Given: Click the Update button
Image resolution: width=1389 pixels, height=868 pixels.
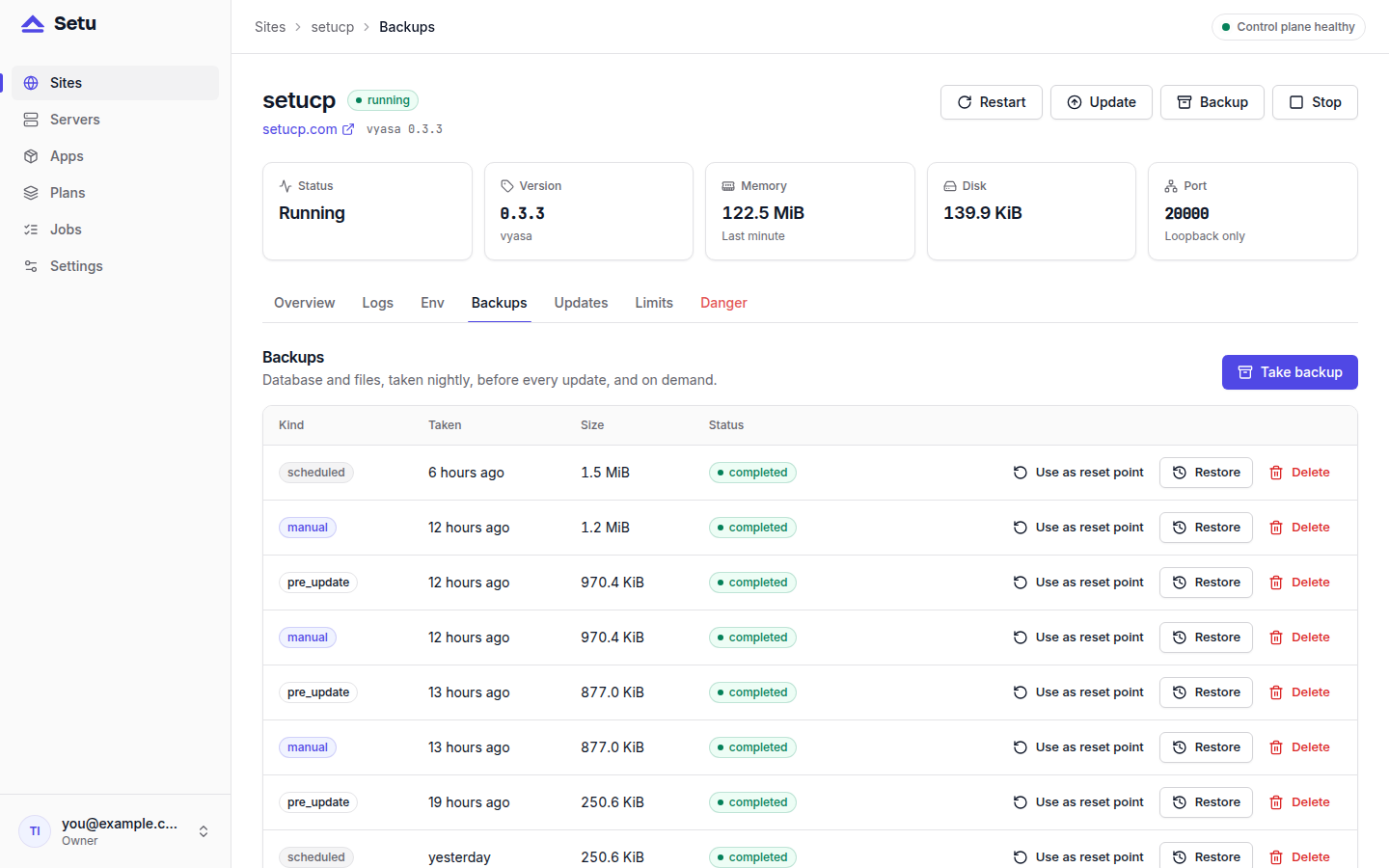Looking at the screenshot, I should pyautogui.click(x=1101, y=102).
